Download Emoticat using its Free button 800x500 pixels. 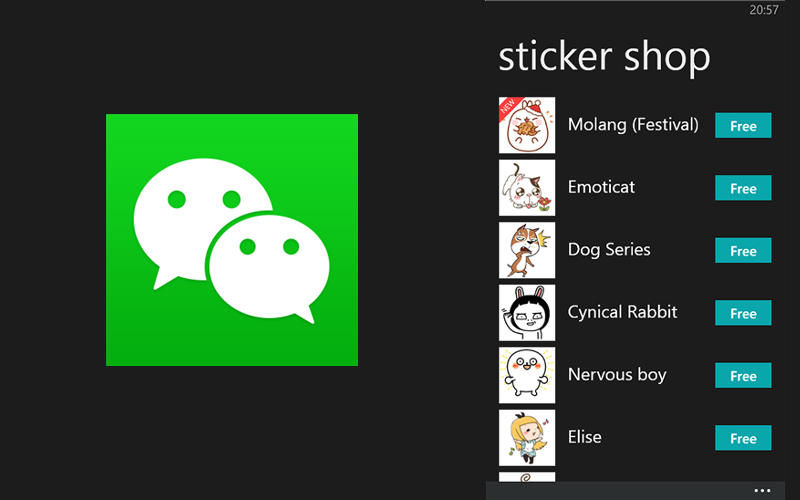[x=743, y=188]
